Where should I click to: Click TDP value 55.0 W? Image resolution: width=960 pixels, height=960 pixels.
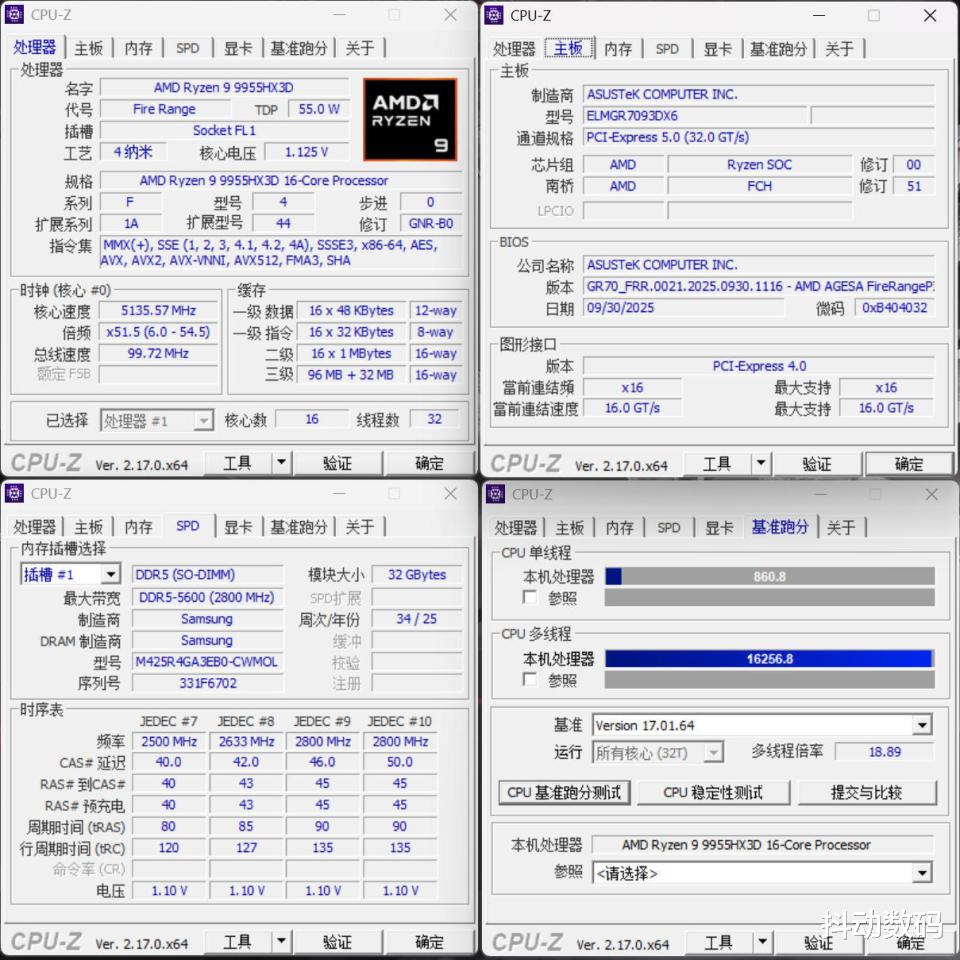tap(319, 109)
